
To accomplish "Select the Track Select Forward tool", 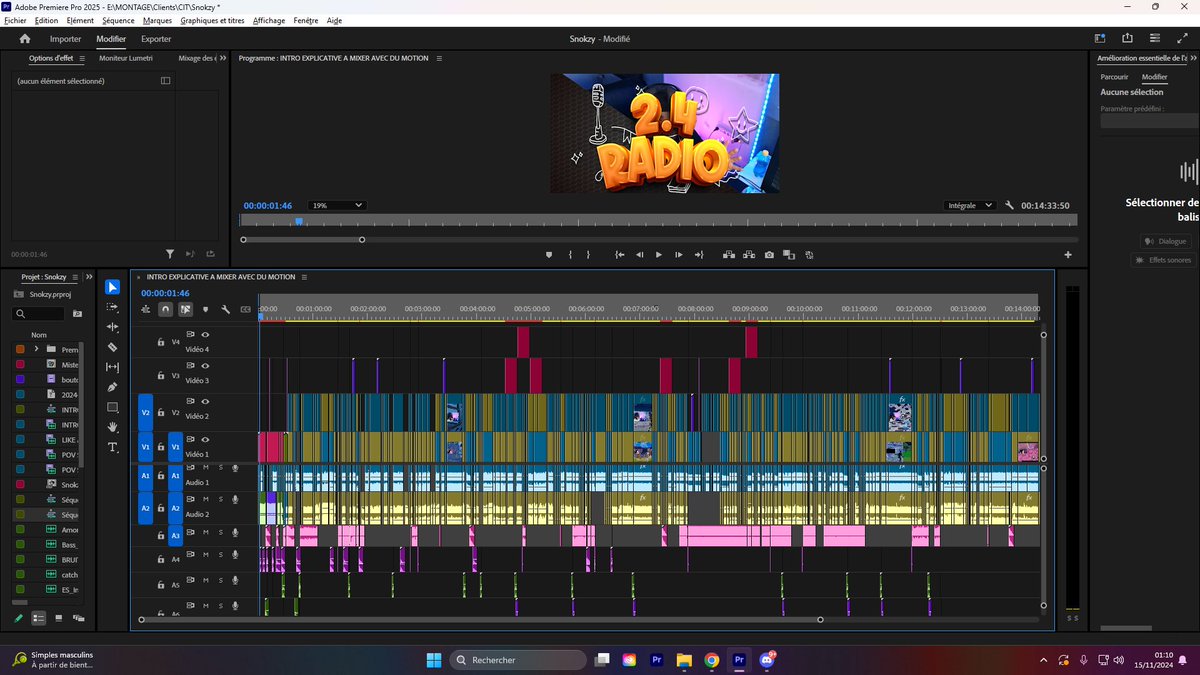I will coord(112,307).
